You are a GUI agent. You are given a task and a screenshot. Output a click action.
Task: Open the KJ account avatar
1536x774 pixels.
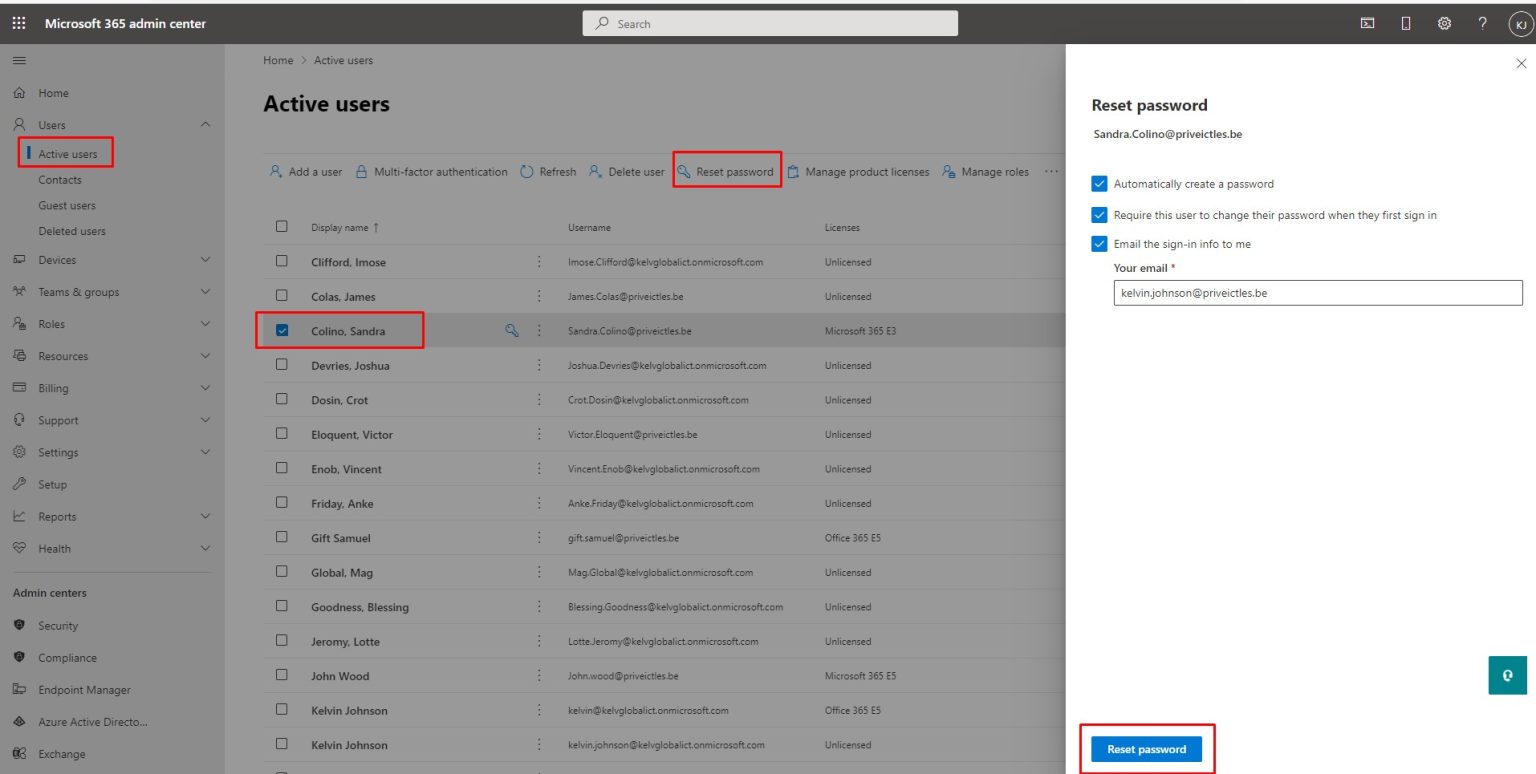1521,25
